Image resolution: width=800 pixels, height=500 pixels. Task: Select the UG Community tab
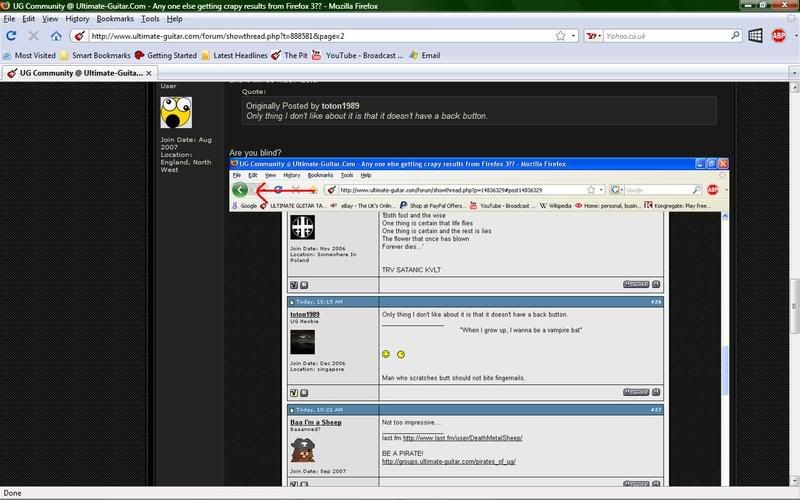tap(79, 73)
